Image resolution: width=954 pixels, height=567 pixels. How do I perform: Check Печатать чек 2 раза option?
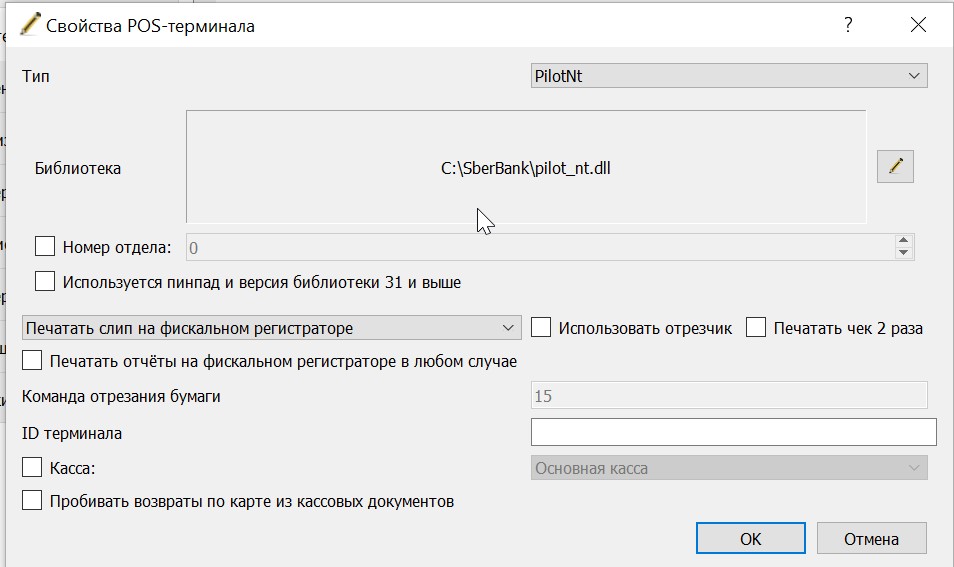[x=756, y=327]
